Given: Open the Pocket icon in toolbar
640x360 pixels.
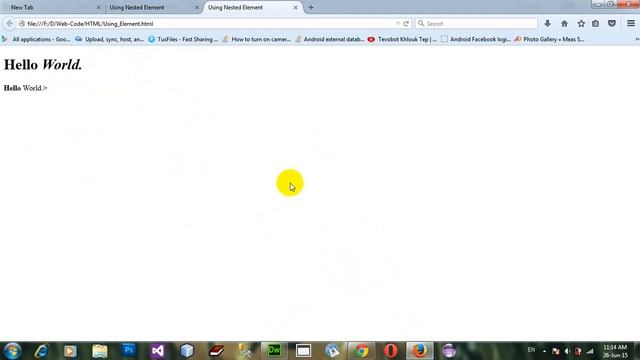Looking at the screenshot, I should pos(612,24).
